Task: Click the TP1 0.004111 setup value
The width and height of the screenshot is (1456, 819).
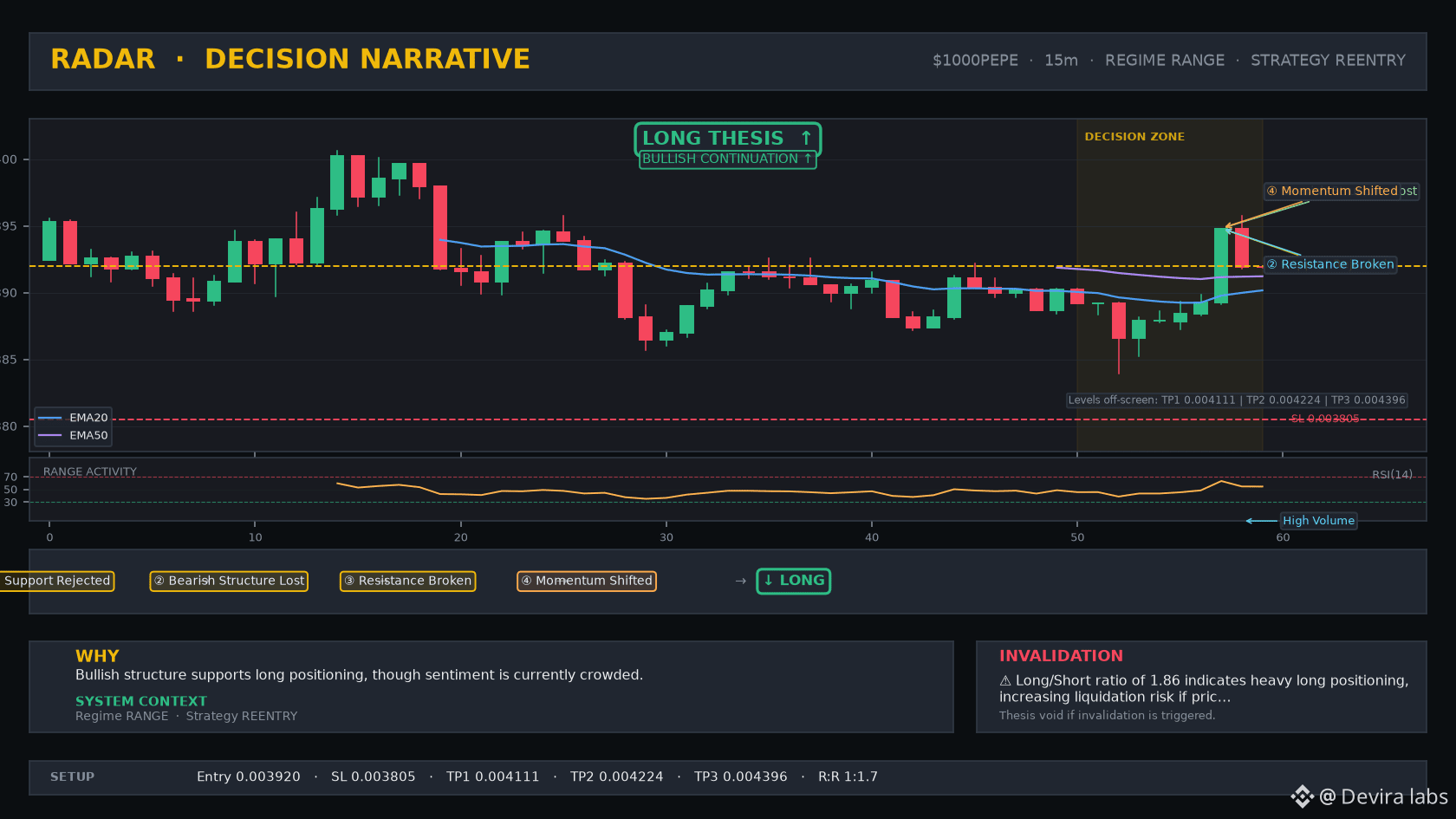Action: (493, 777)
